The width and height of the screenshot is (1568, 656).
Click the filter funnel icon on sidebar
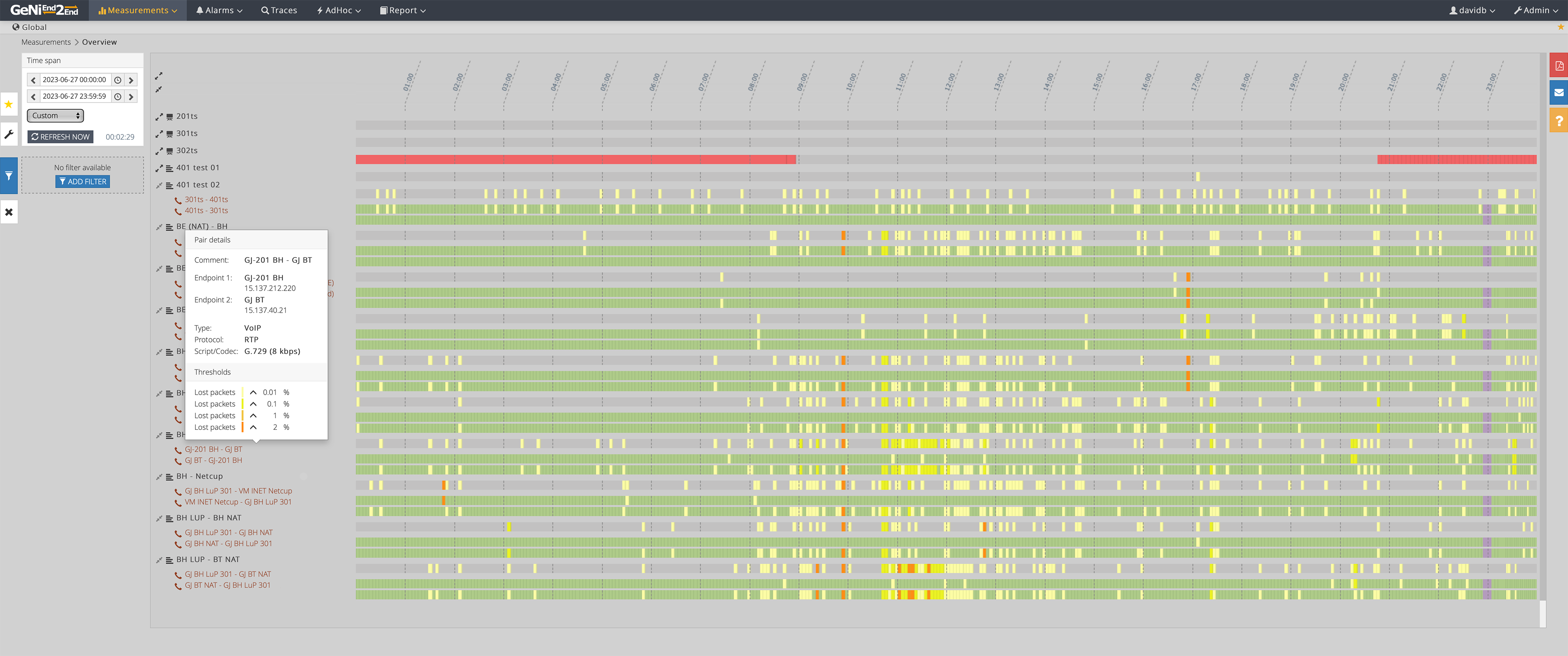pos(9,176)
